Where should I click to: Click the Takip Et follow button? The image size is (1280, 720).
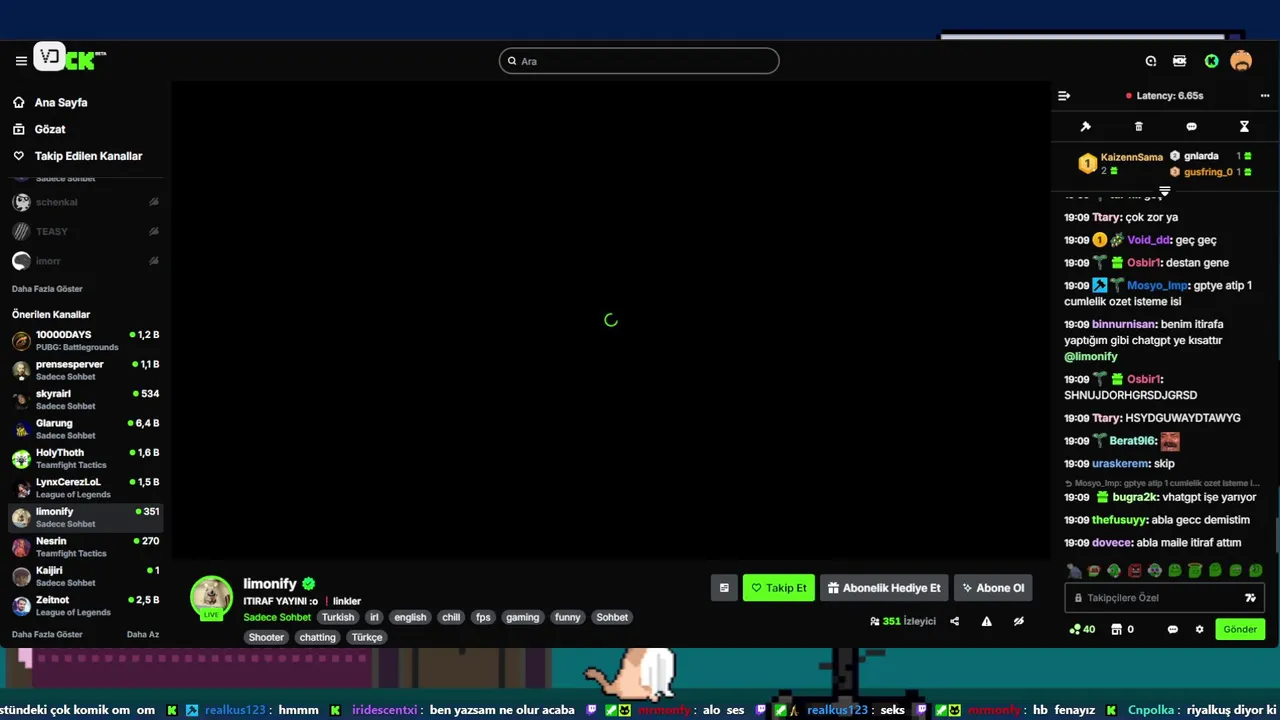[779, 588]
